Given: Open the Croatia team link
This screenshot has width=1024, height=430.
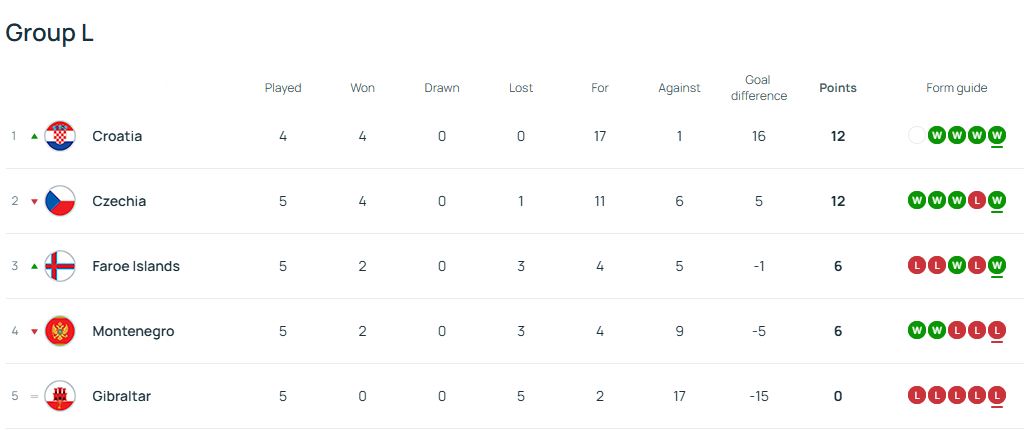Looking at the screenshot, I should point(117,136).
